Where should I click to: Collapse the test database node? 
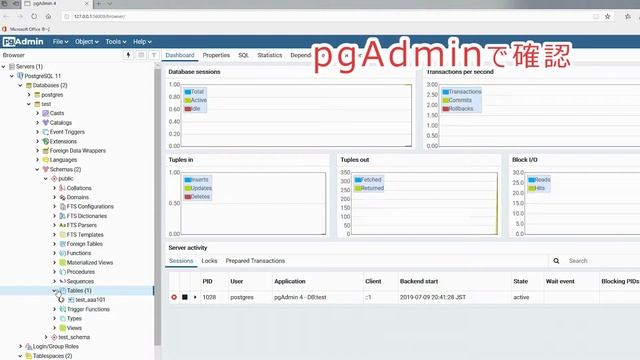pos(29,104)
